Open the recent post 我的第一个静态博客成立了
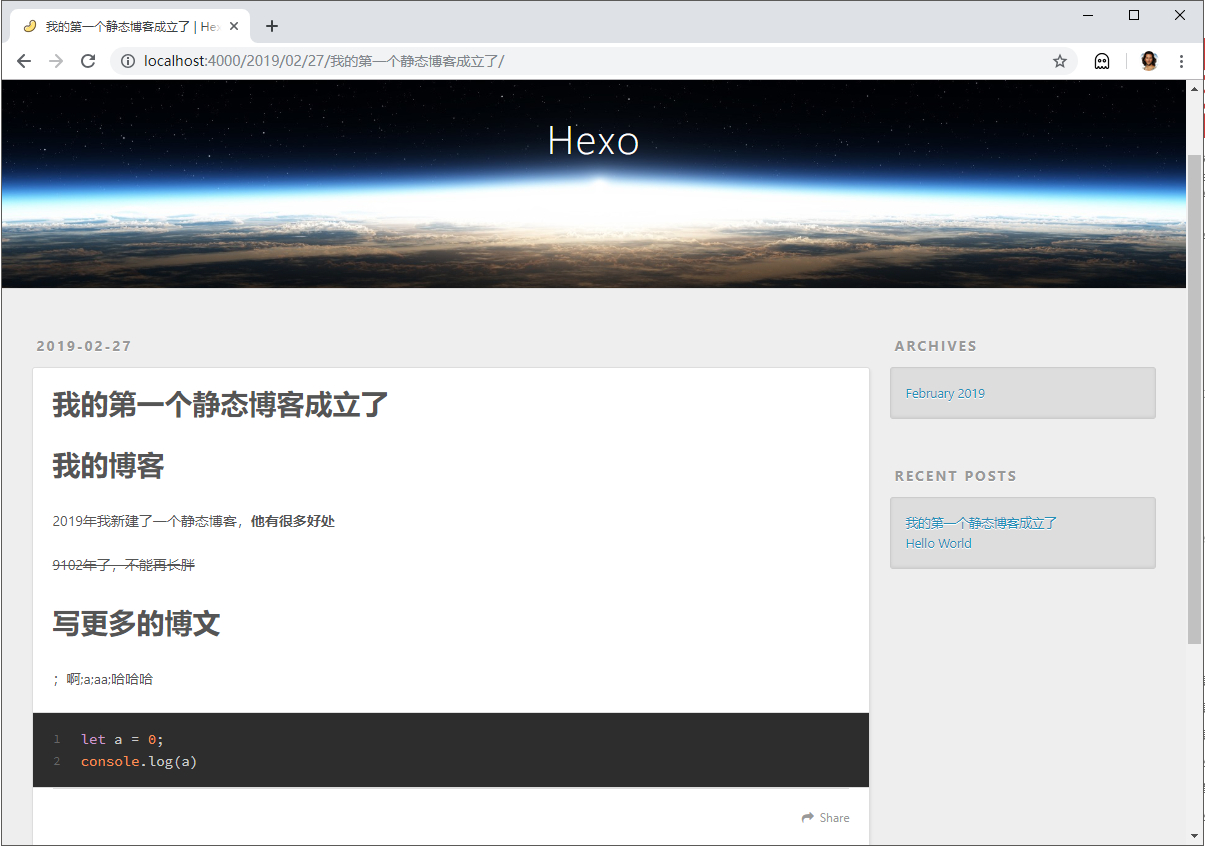 pos(981,523)
